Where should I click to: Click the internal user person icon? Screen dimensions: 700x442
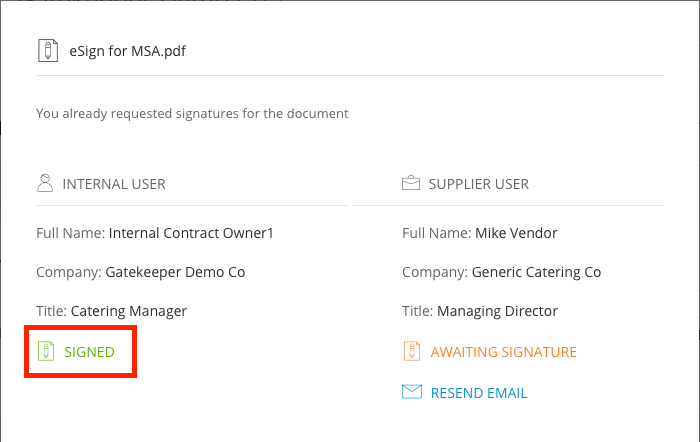[x=45, y=183]
